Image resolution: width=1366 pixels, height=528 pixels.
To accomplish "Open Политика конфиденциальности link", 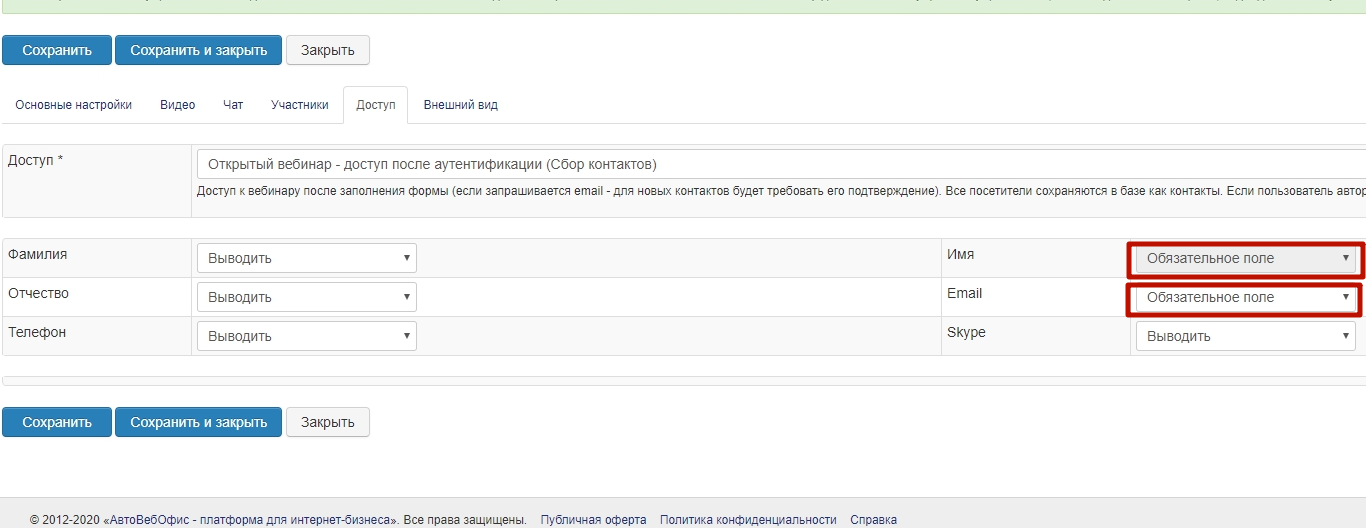I will 748,520.
